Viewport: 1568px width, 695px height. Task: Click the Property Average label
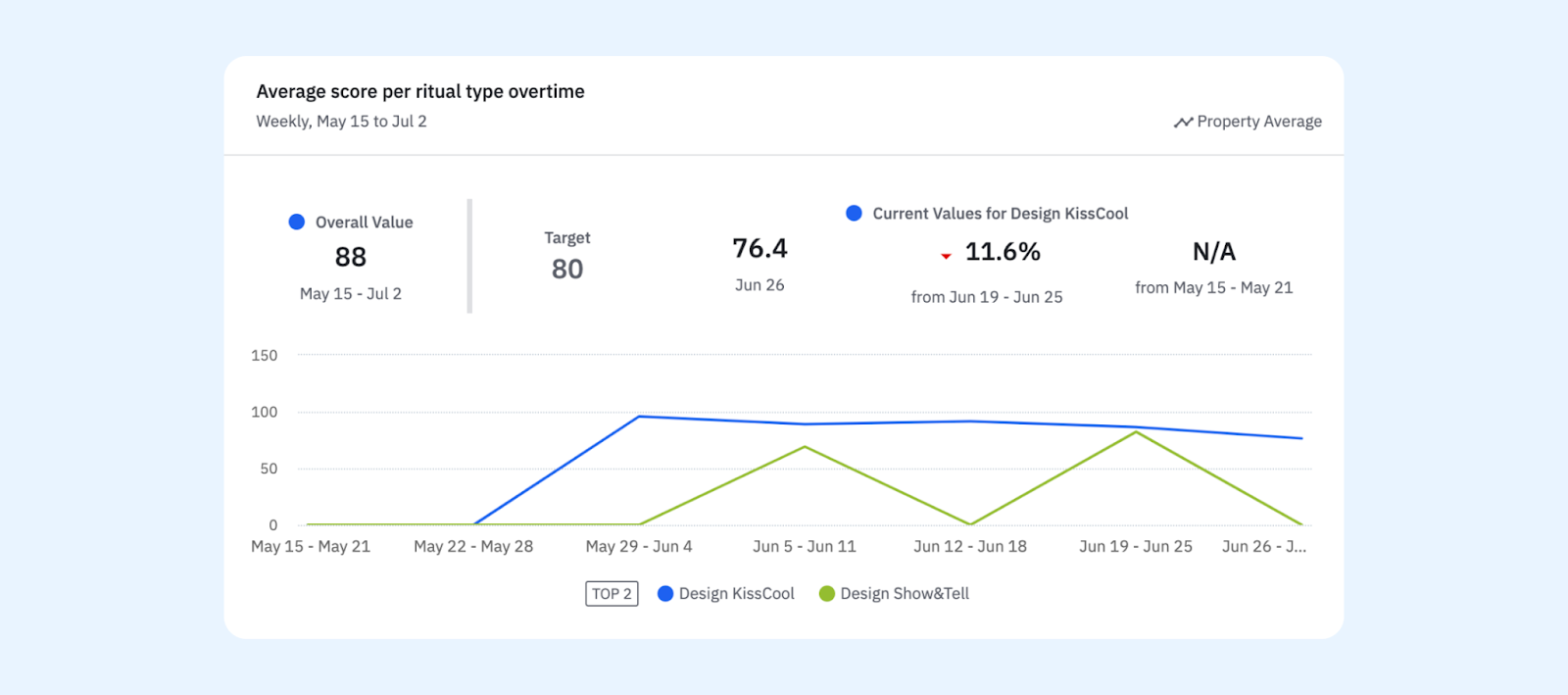1259,122
